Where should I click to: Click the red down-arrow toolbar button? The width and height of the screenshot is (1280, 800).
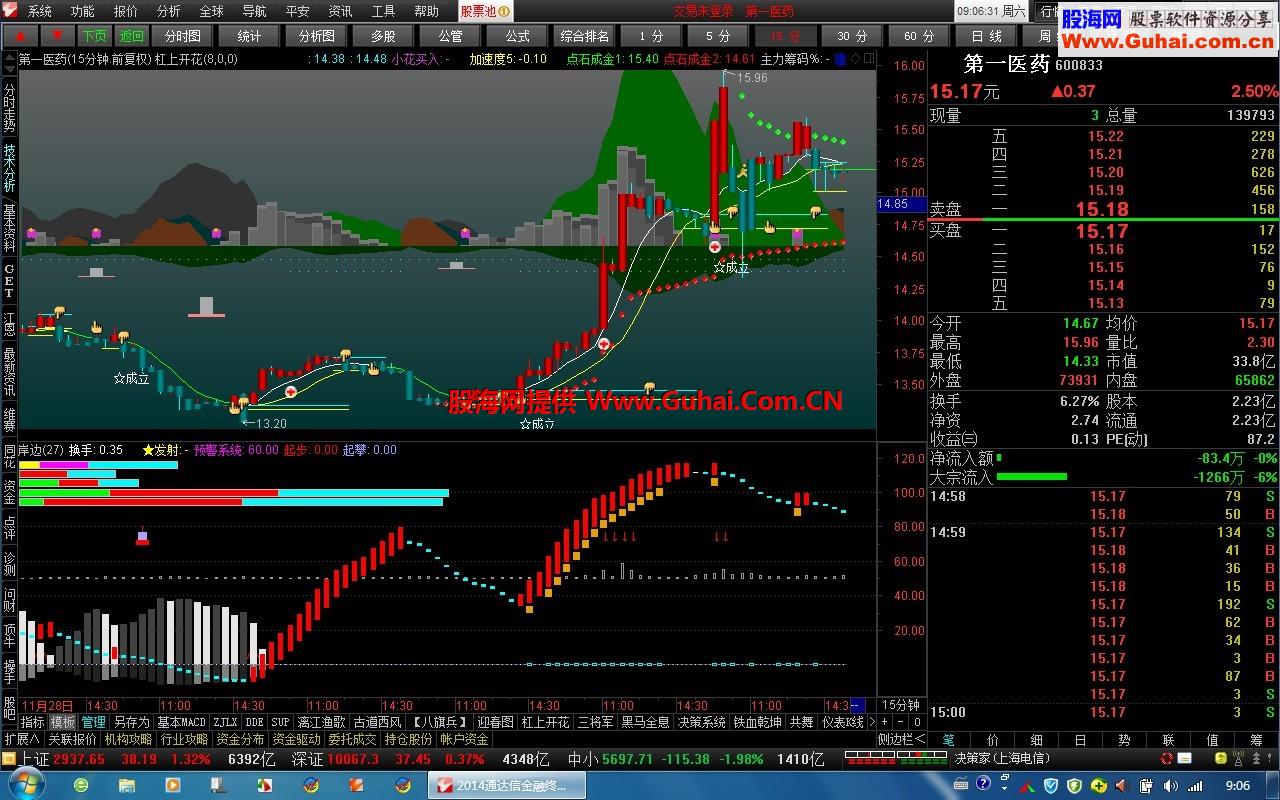(56, 35)
